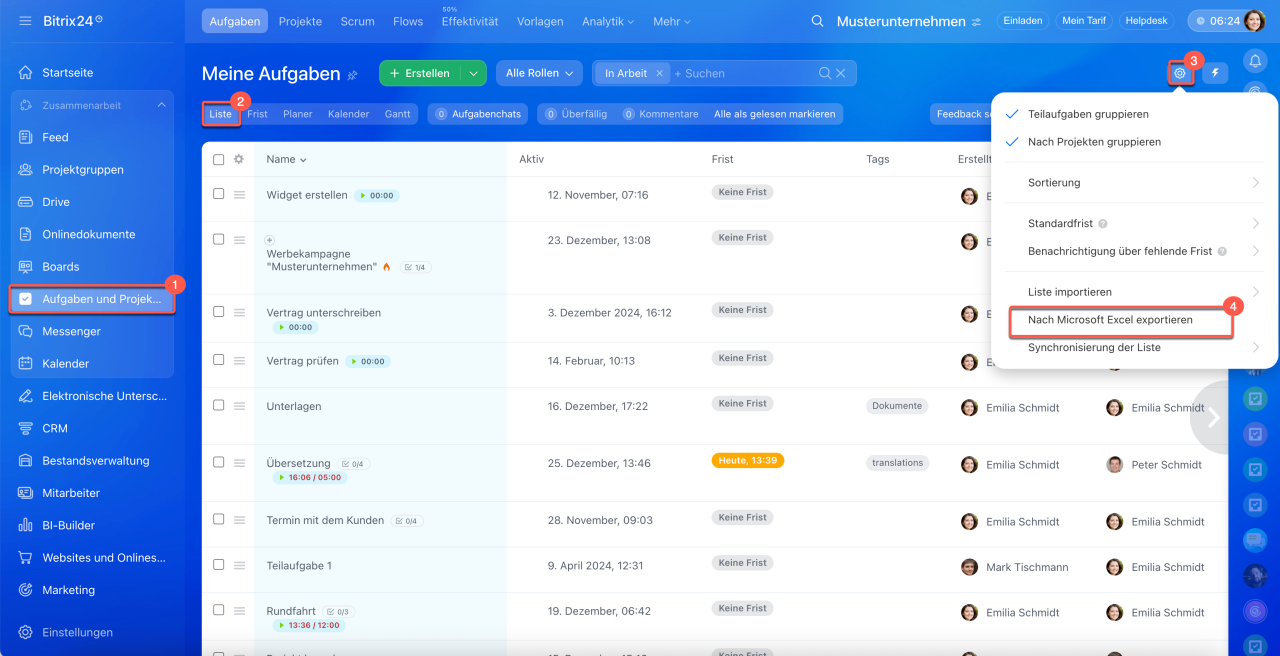Click the table column settings gear icon
Screen dimensions: 1280x656
tap(239, 159)
